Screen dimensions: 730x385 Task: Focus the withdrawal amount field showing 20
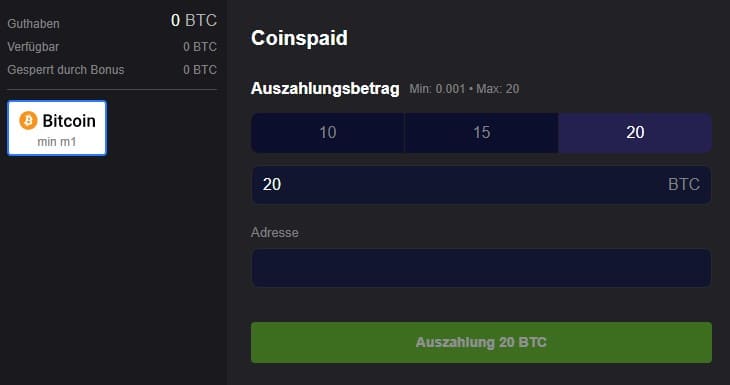pos(481,185)
